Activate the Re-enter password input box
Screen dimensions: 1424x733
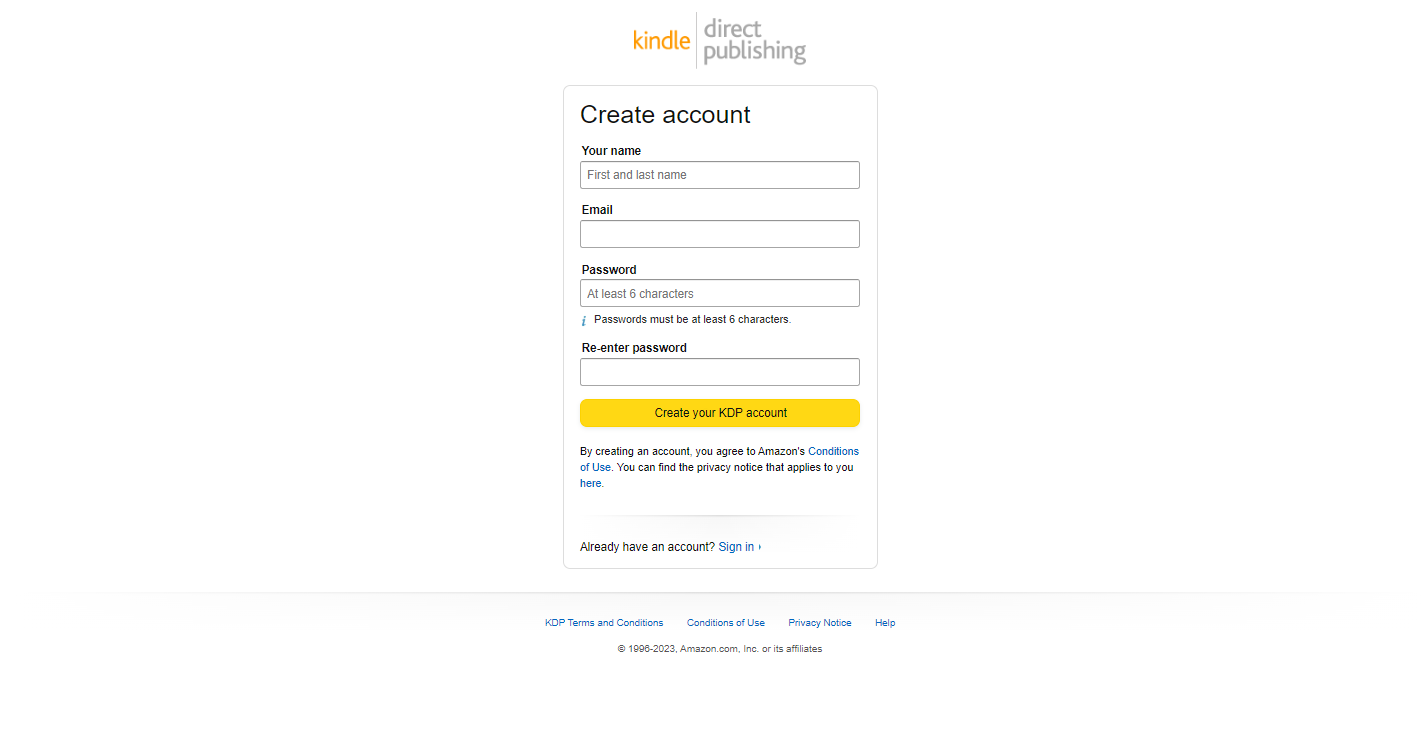click(720, 372)
